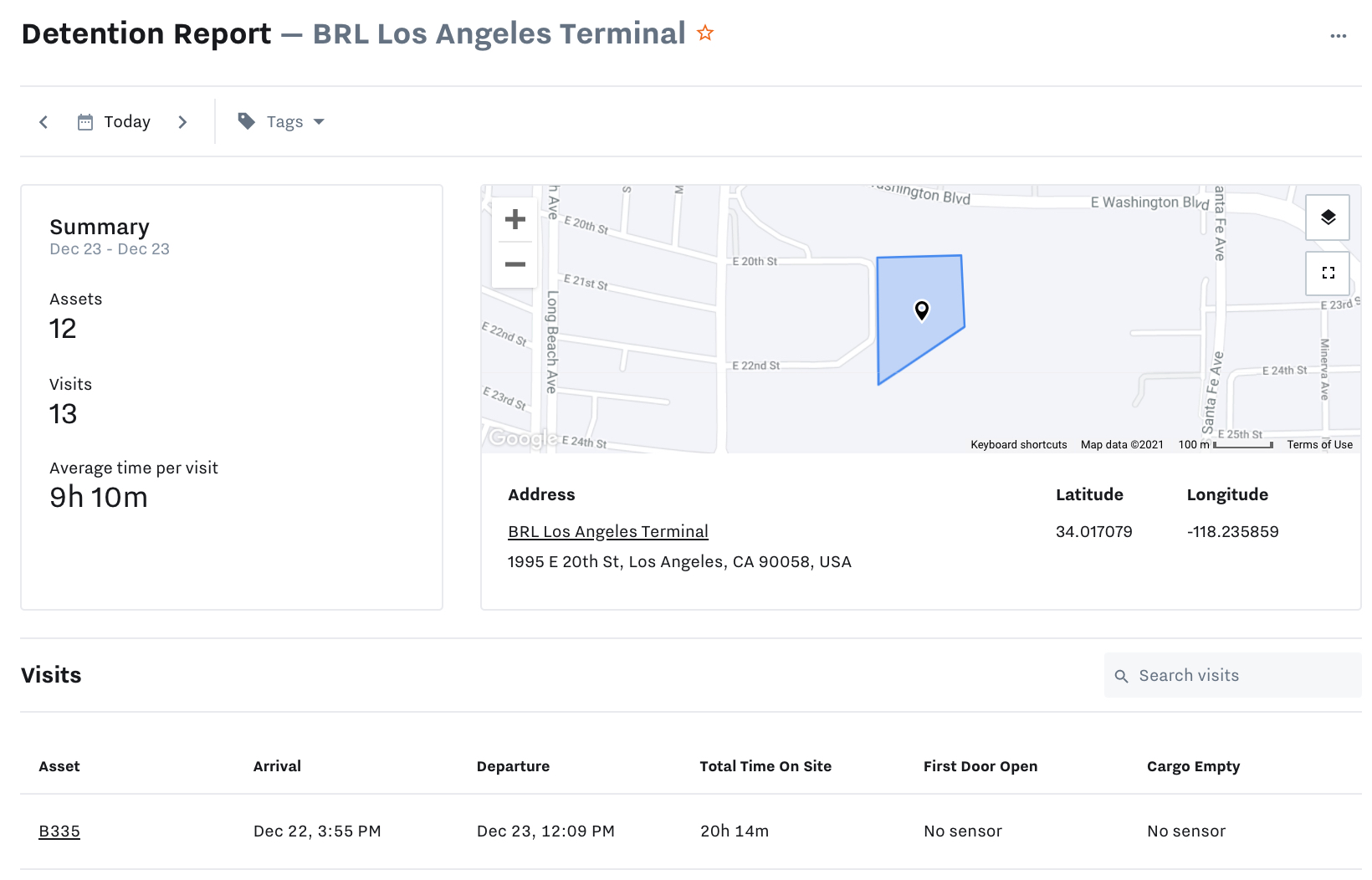This screenshot has height=880, width=1372.
Task: Open Google Maps Terms of Use
Action: pyautogui.click(x=1319, y=445)
